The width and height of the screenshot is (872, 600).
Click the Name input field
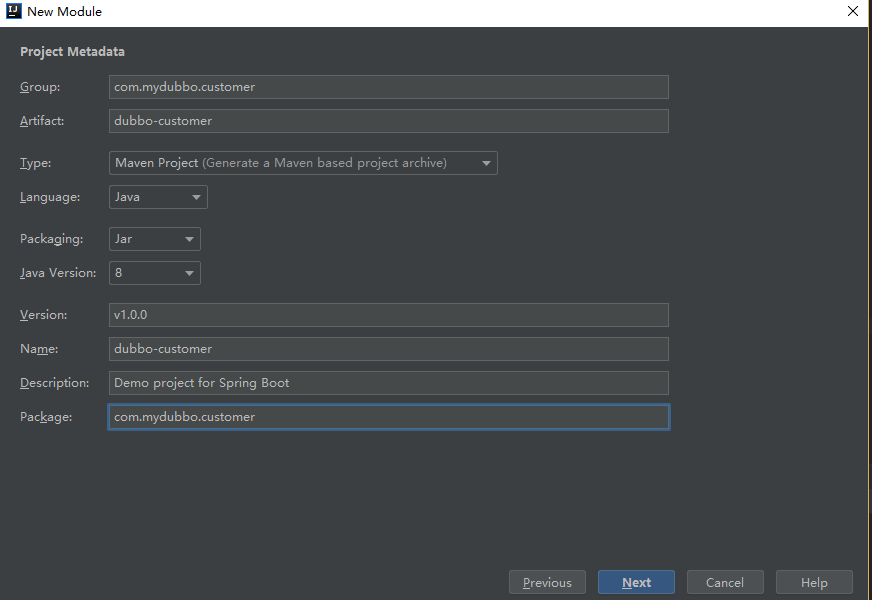tap(389, 349)
